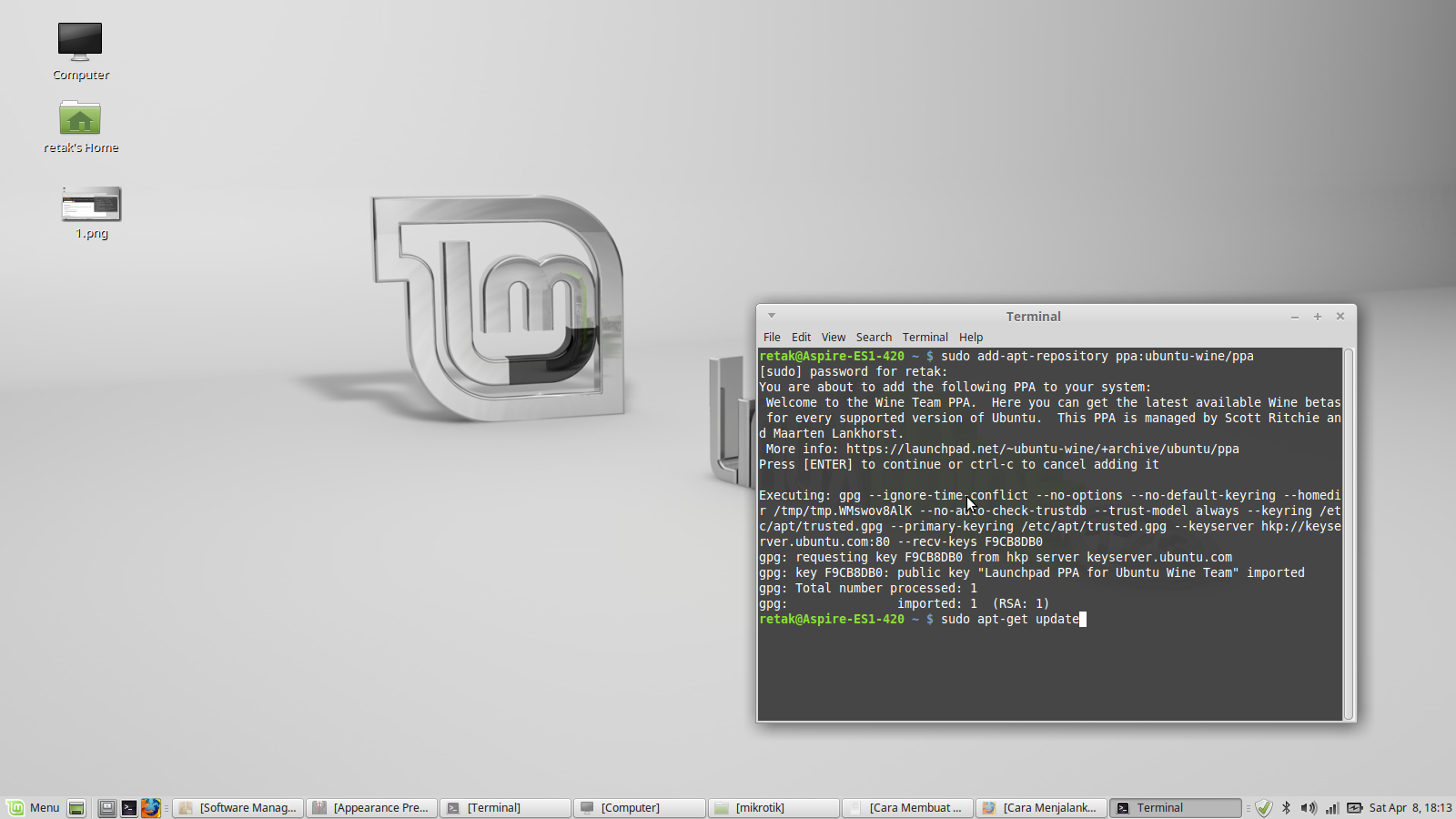1456x819 pixels.
Task: Open the Search menu in Terminal
Action: click(x=874, y=337)
